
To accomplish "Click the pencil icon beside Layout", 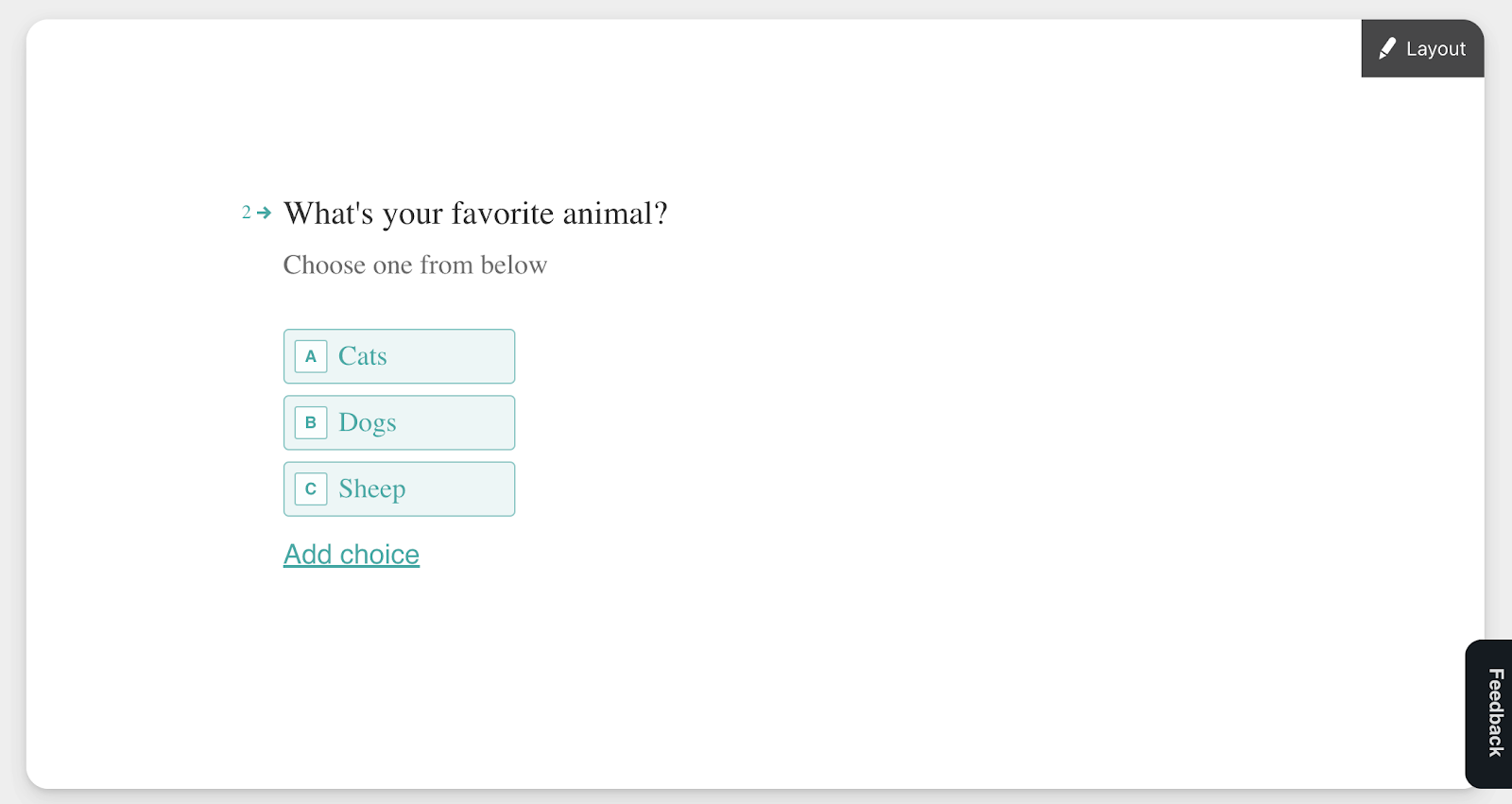I will 1386,48.
